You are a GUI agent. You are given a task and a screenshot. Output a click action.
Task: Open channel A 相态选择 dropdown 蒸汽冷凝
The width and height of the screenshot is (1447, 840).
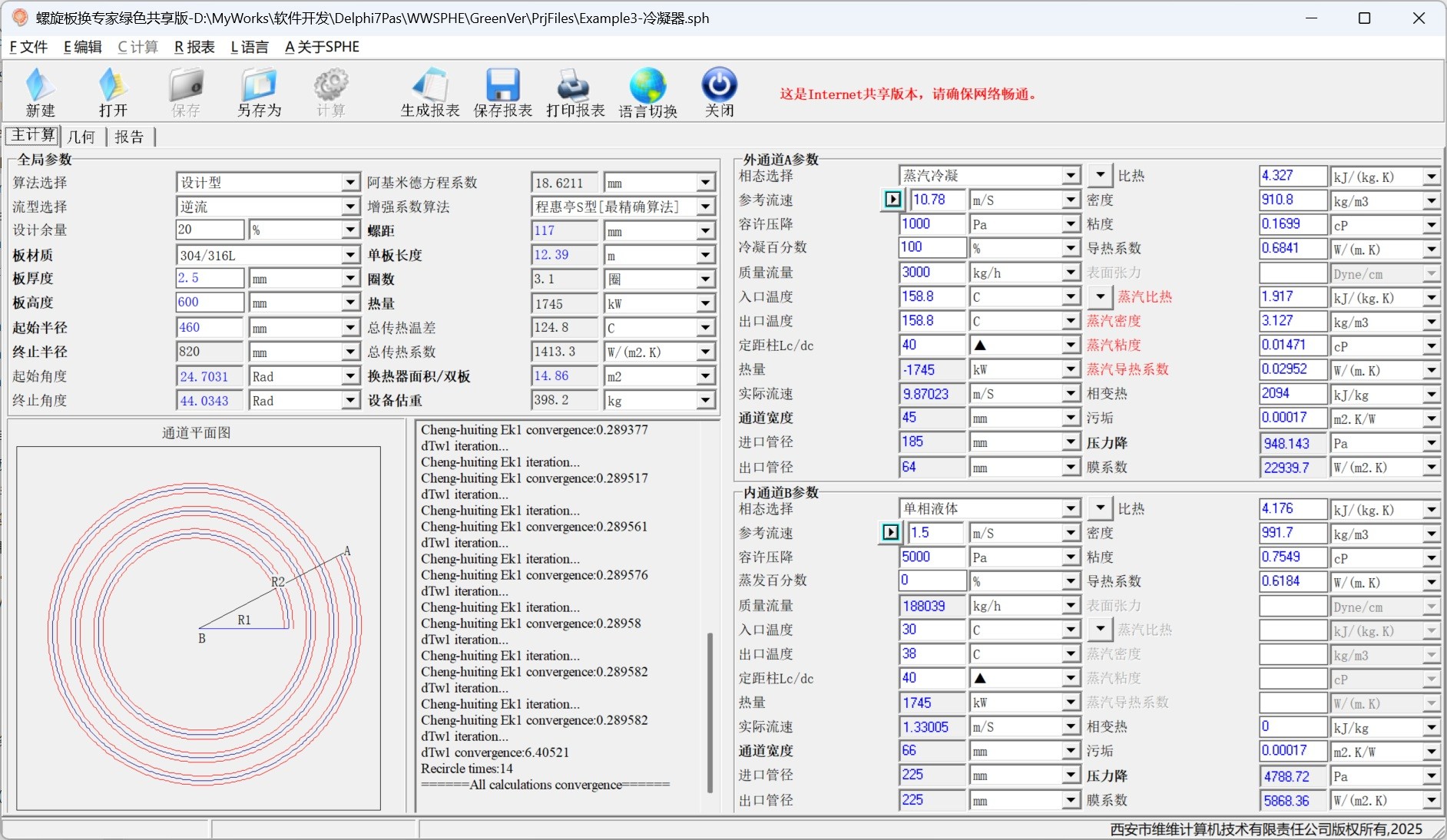point(1071,176)
